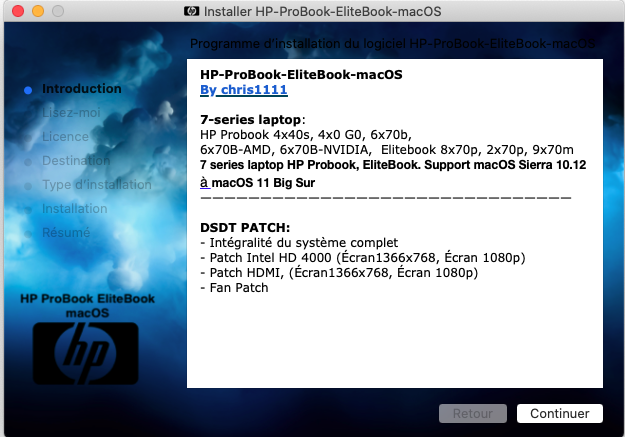This screenshot has height=437, width=625.
Task: Select the Résumé step
Action: pyautogui.click(x=66, y=232)
